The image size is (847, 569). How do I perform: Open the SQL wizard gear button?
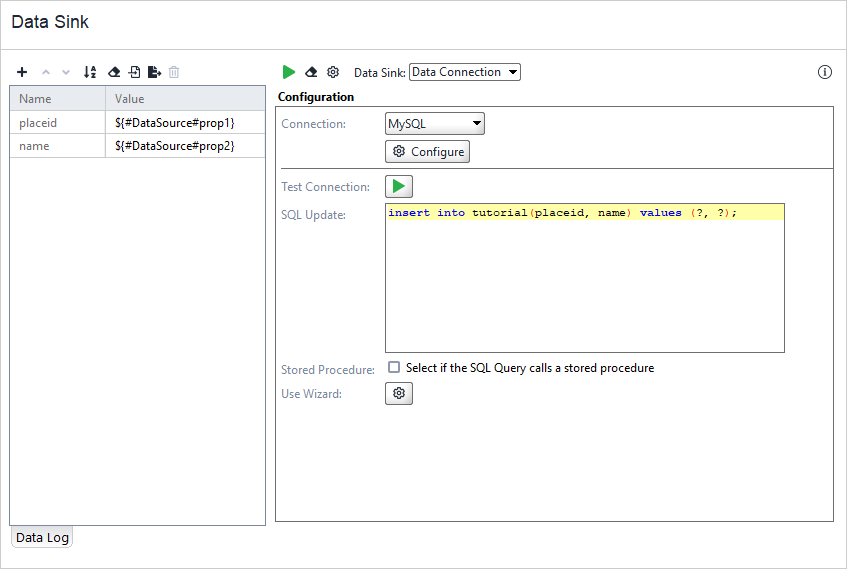399,393
